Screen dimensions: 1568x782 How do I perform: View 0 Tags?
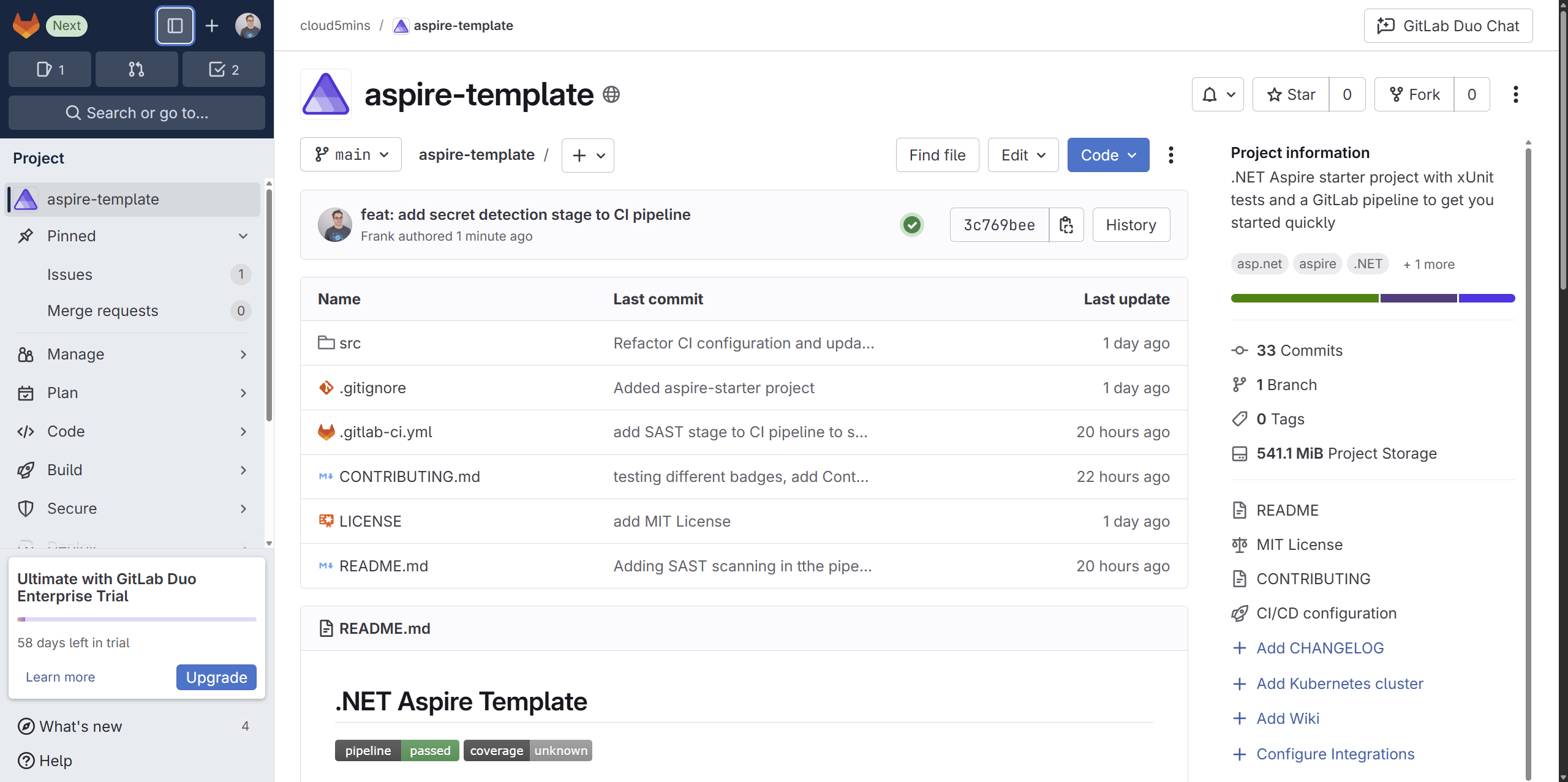tap(1268, 419)
